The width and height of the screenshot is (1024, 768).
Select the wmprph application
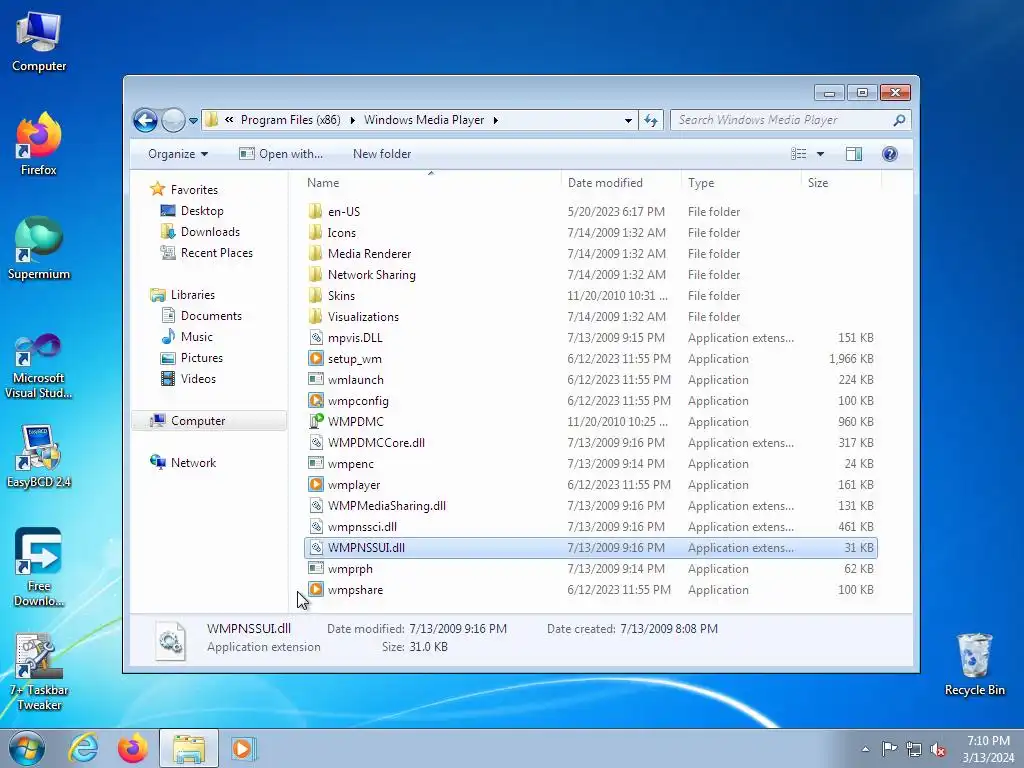point(590,569)
